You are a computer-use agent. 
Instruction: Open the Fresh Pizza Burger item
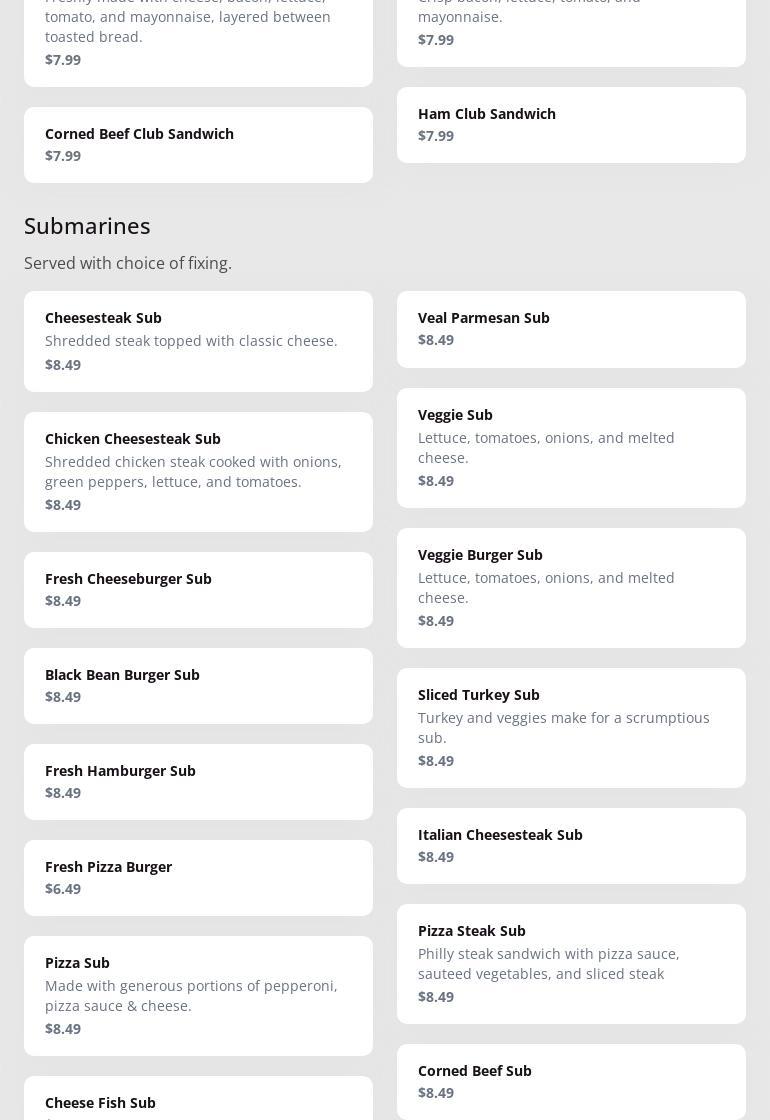[198, 878]
